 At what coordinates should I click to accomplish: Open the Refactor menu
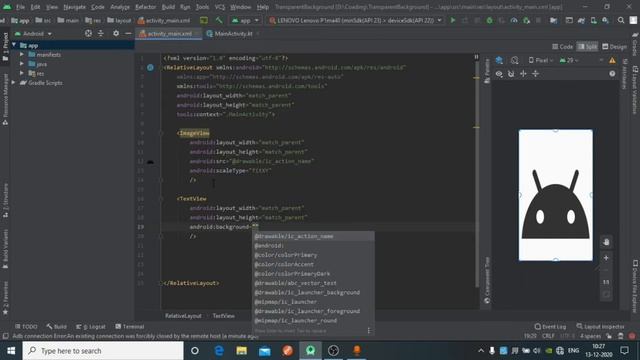tap(145, 7)
